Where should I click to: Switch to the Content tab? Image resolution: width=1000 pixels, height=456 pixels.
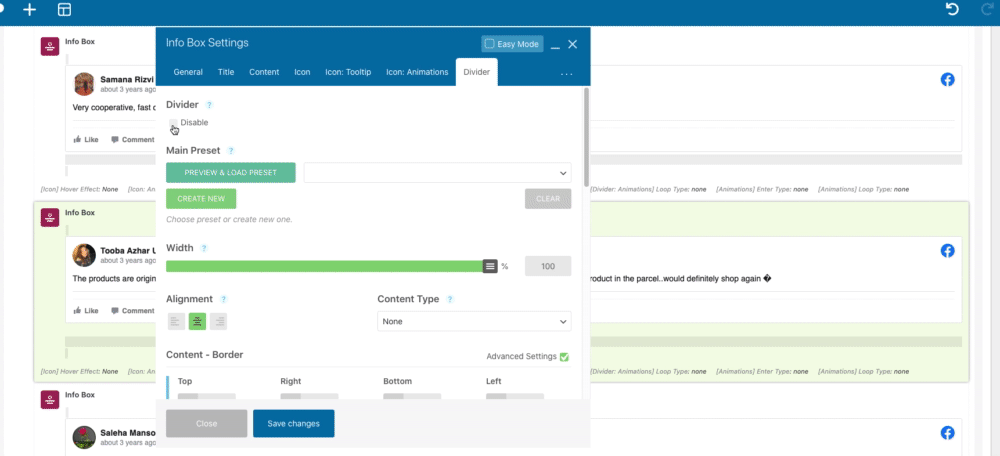pos(264,72)
